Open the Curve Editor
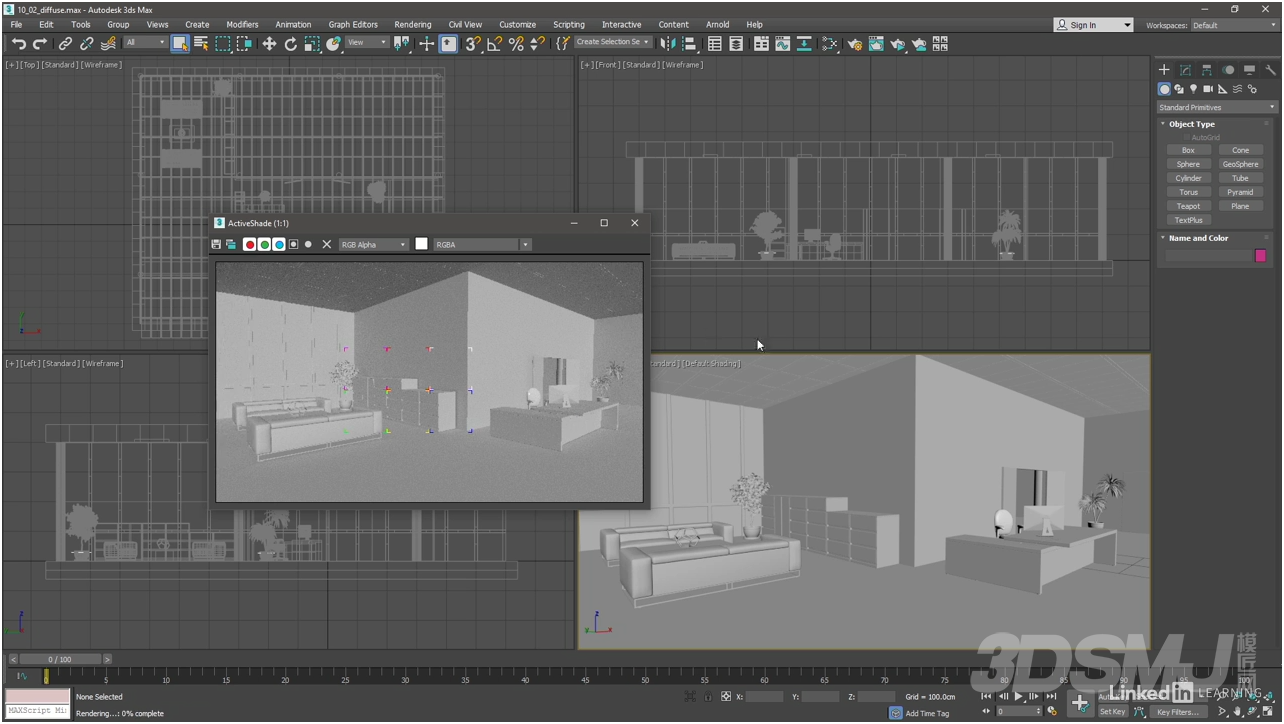The height and width of the screenshot is (724, 1284). click(x=783, y=44)
